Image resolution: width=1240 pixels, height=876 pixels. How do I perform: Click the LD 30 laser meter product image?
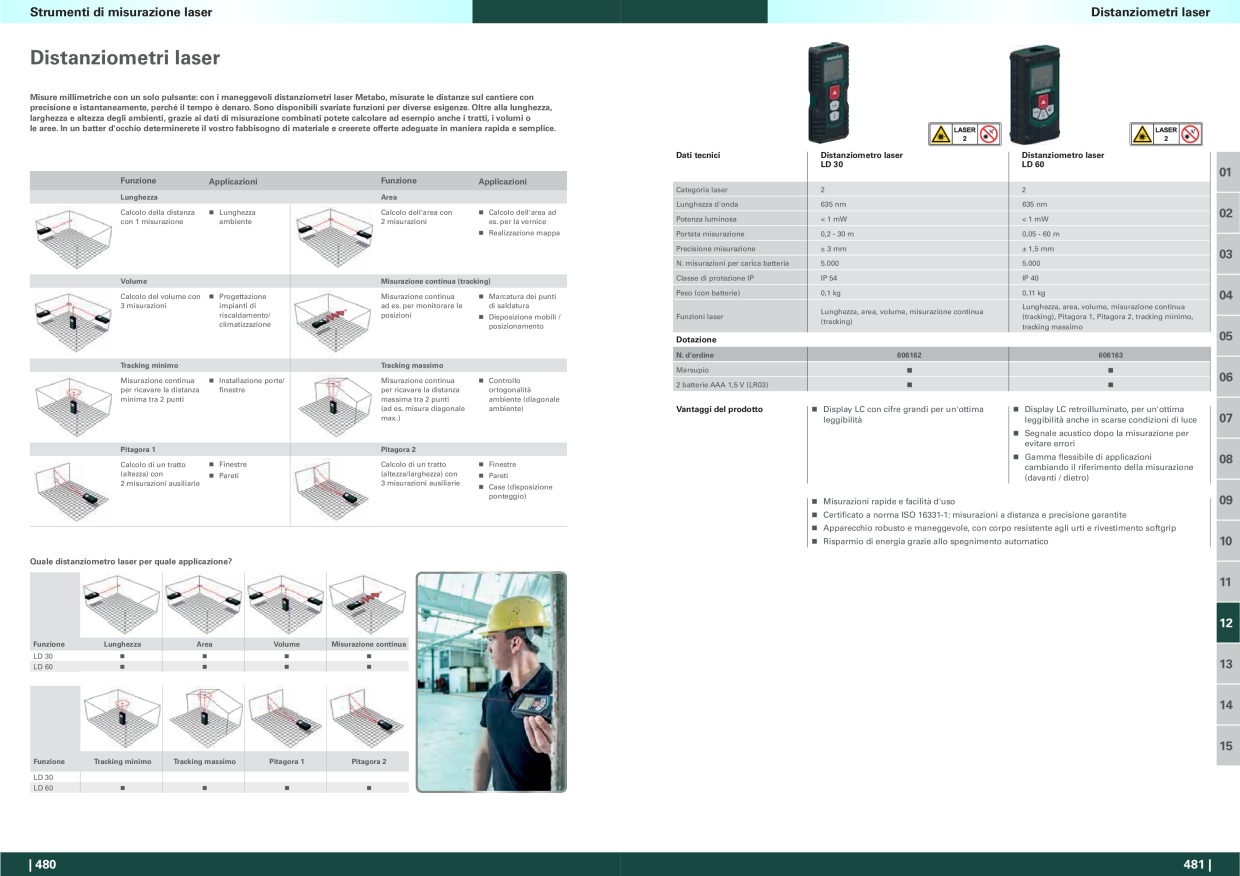[x=827, y=92]
